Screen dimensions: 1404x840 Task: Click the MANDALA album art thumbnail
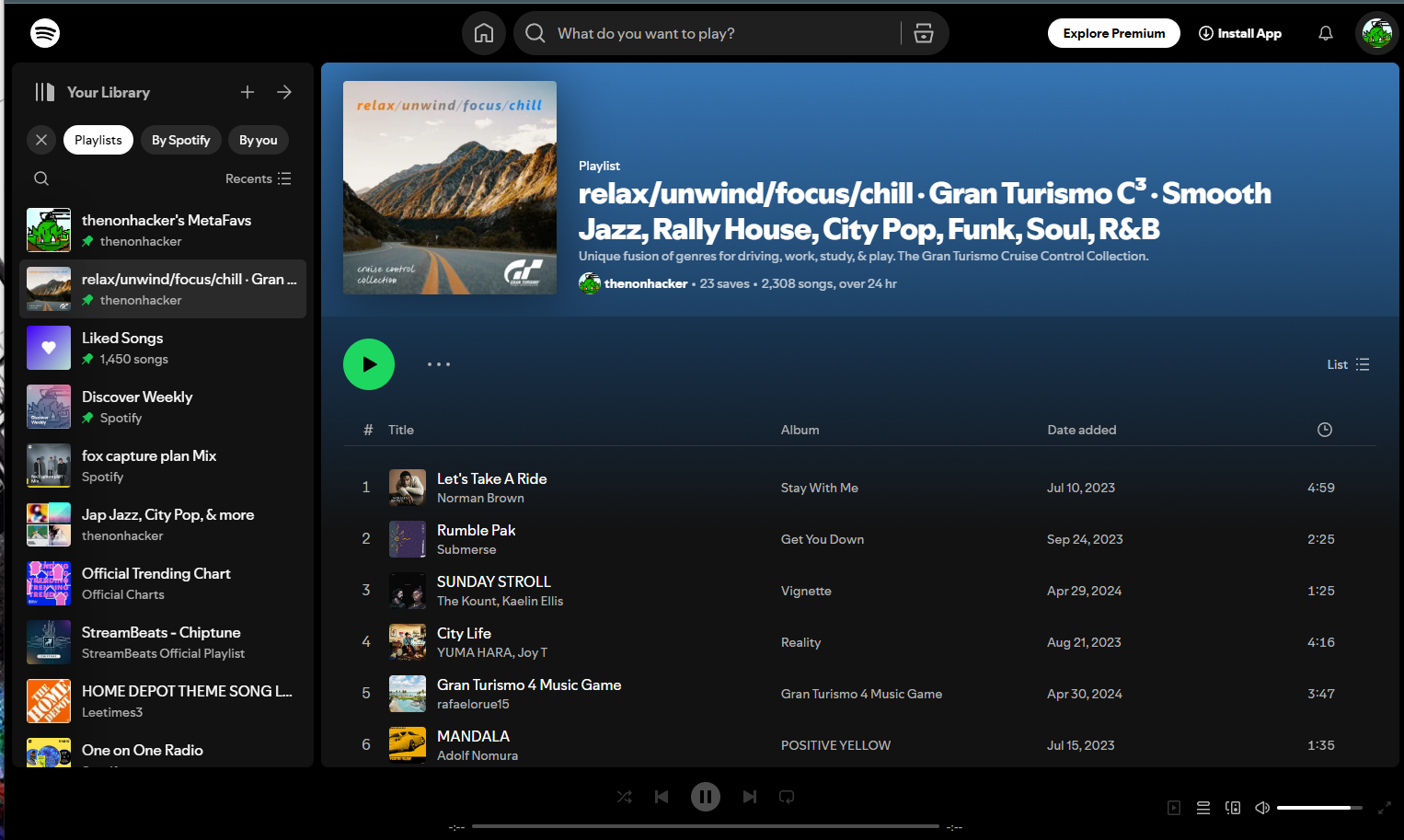[408, 745]
